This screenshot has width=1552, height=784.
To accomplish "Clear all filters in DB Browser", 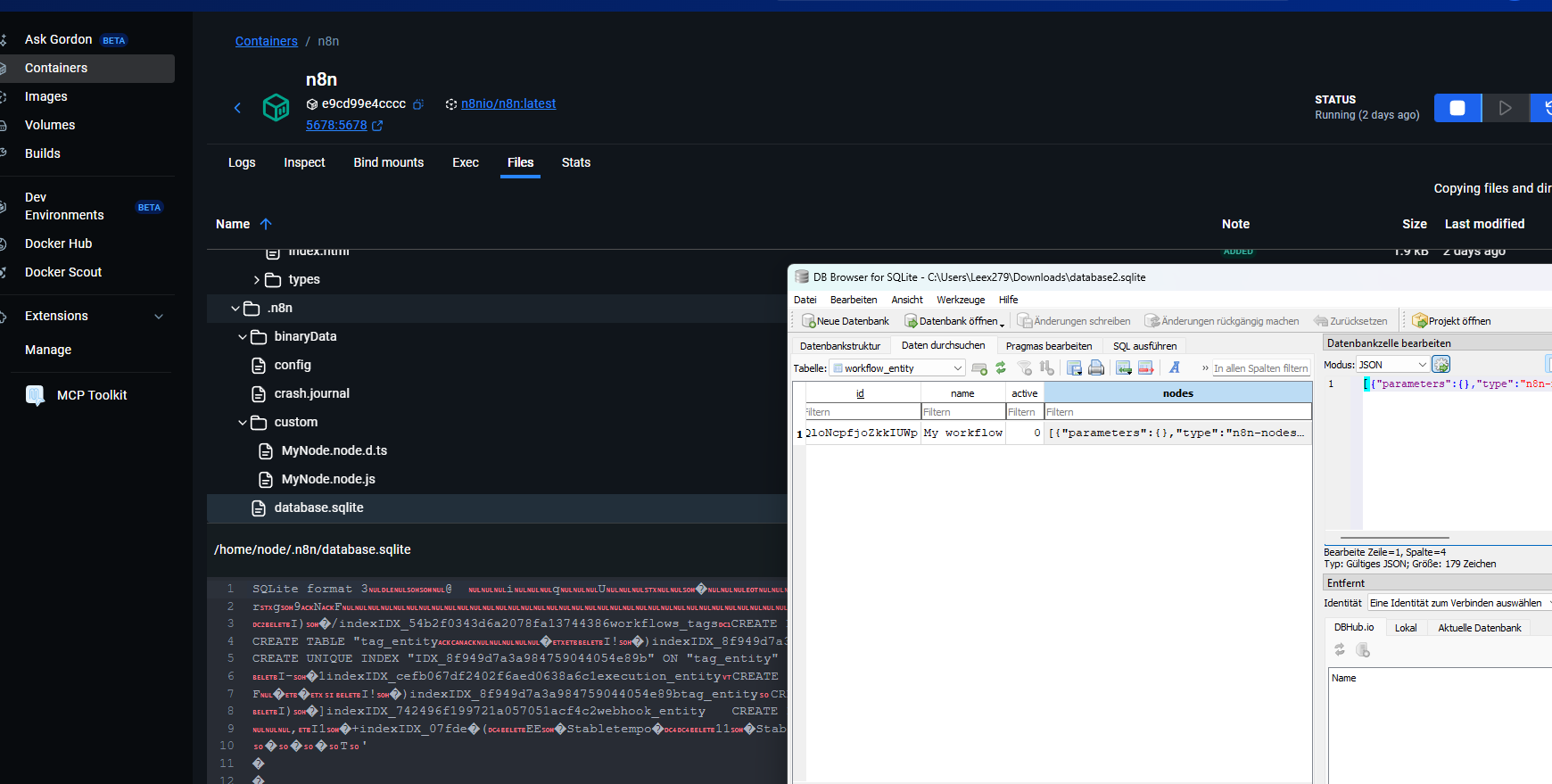I will pos(1025,368).
